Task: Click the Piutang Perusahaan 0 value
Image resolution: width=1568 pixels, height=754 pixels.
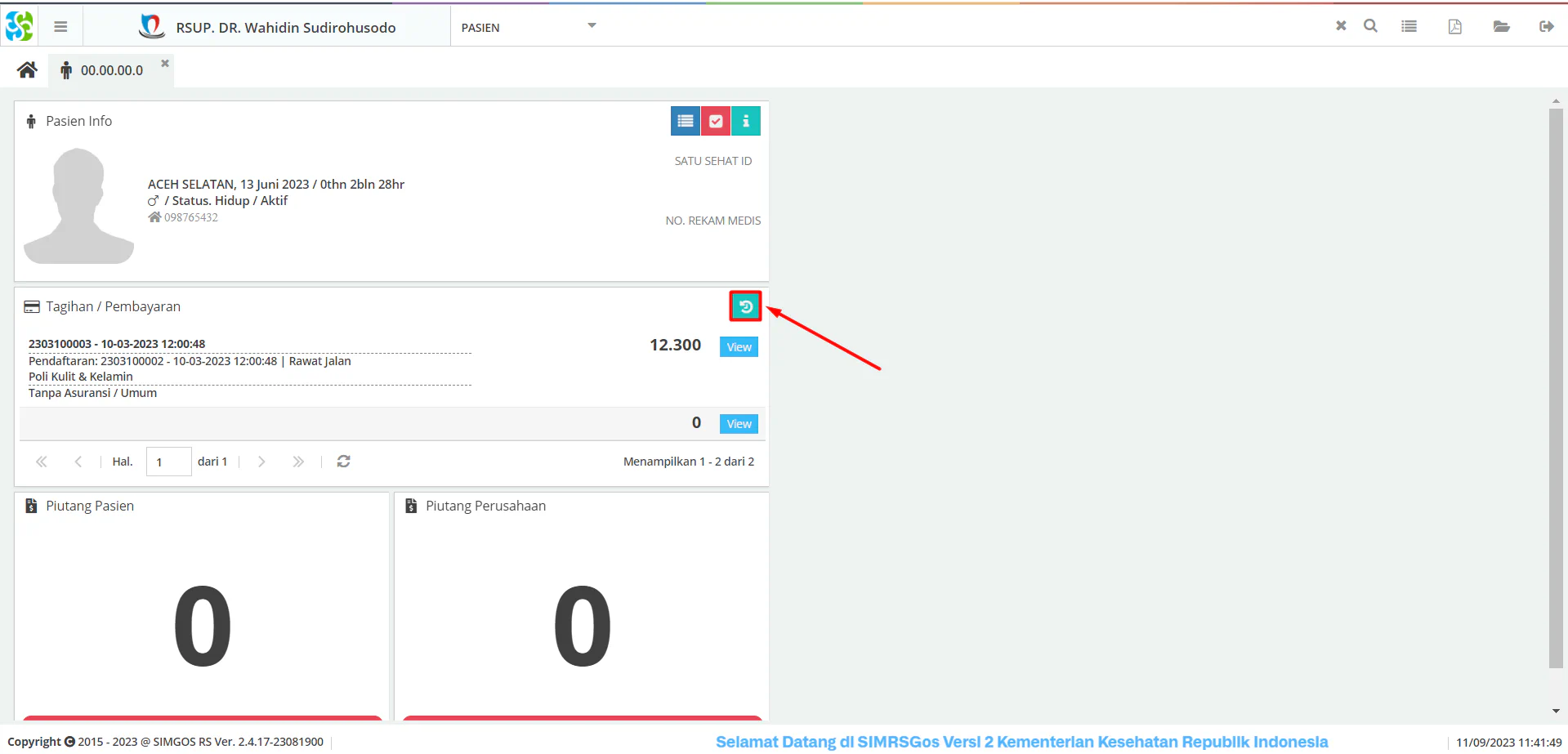Action: [582, 626]
